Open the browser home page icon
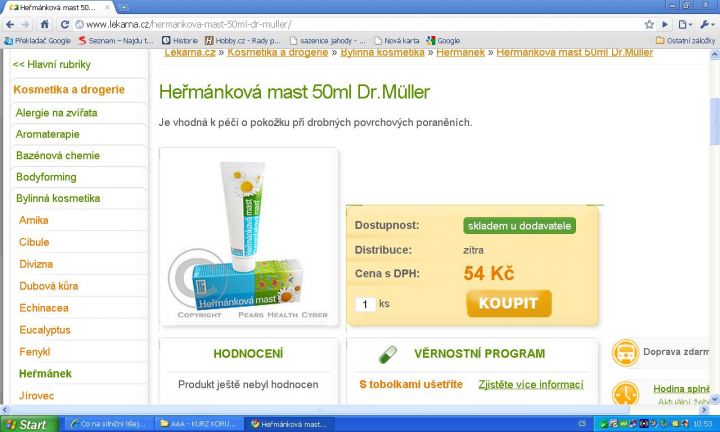Screen dimensions: 720x432 tap(45, 24)
